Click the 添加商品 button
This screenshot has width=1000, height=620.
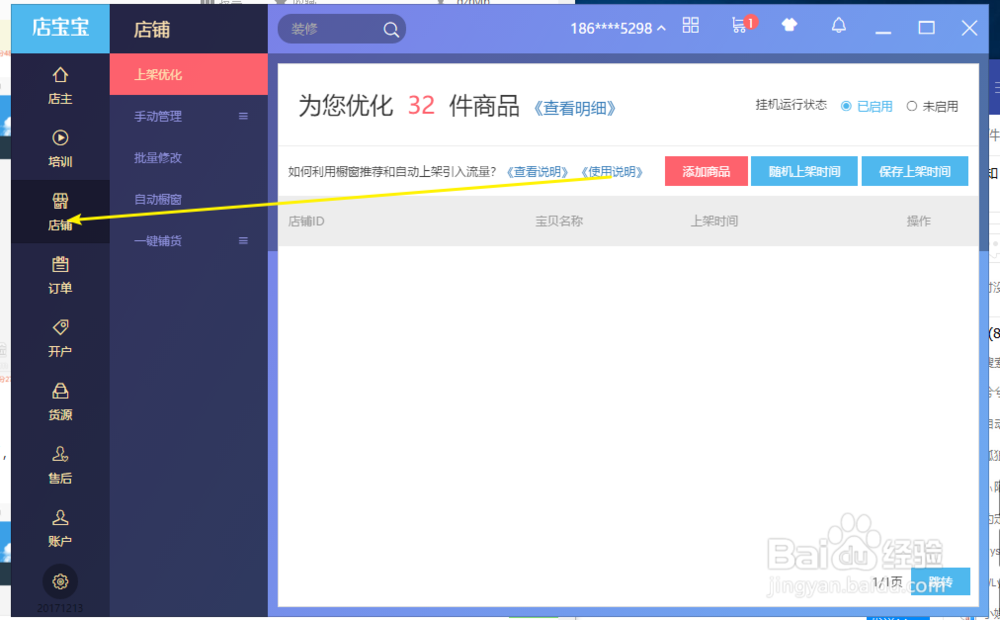click(706, 172)
